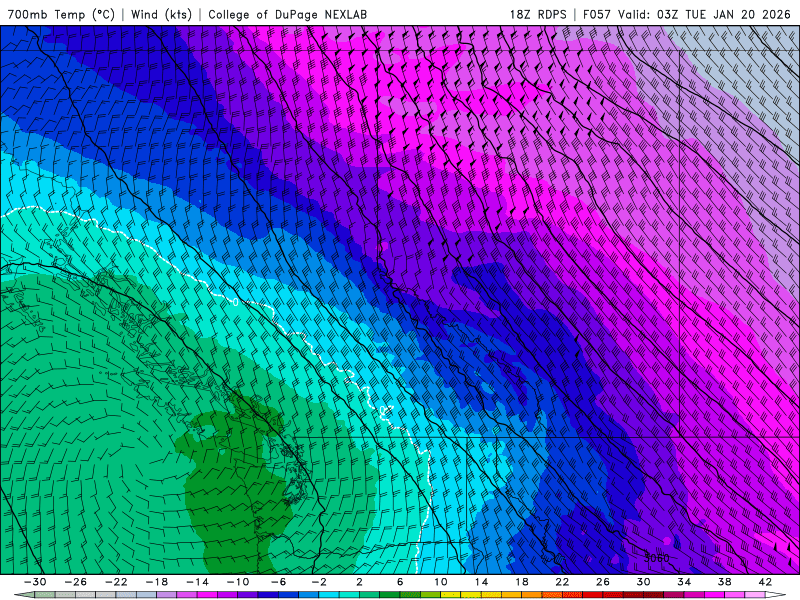Click the "26" legend value
The image size is (800, 600).
[603, 582]
